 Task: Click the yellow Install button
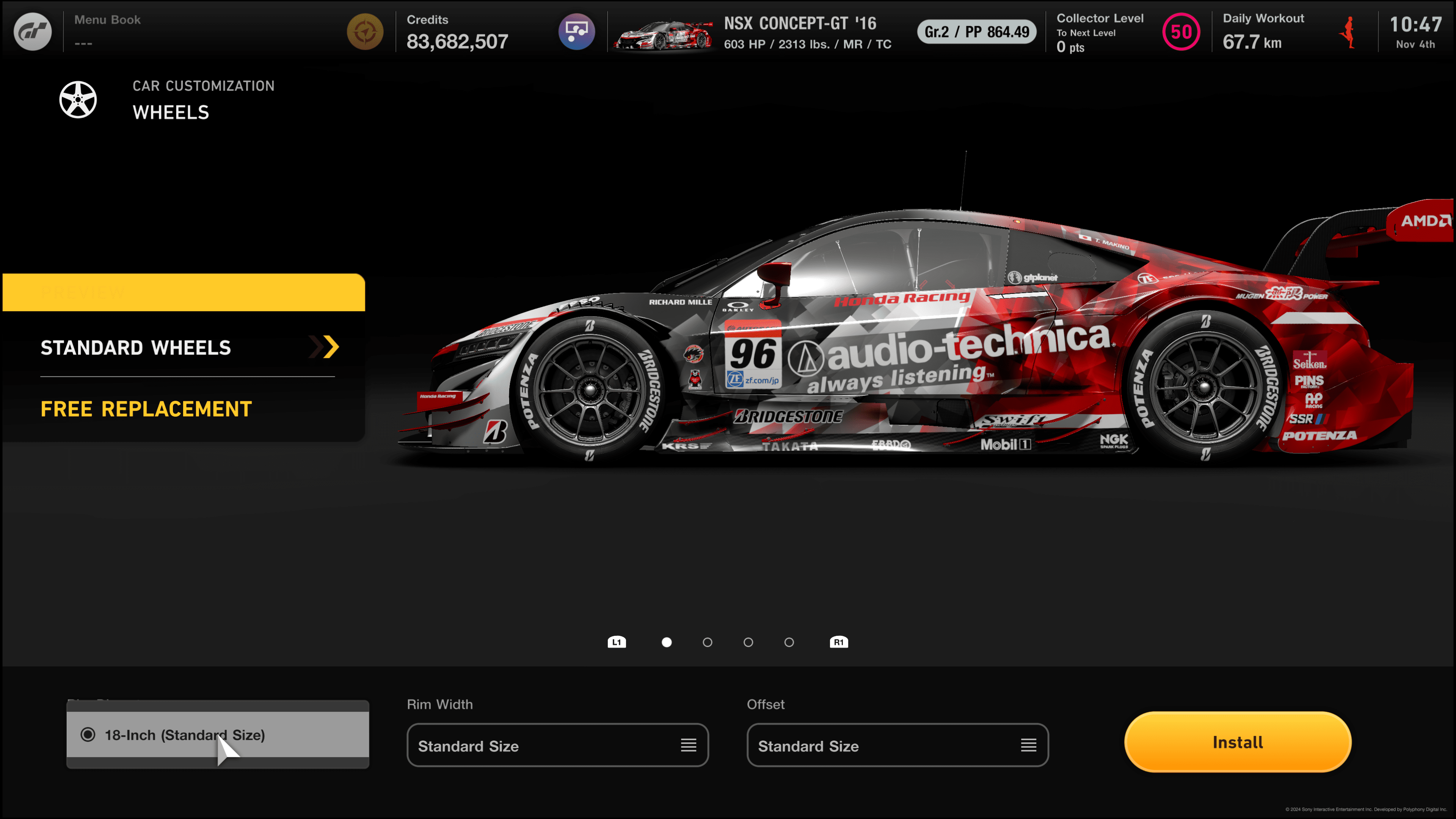tap(1237, 742)
